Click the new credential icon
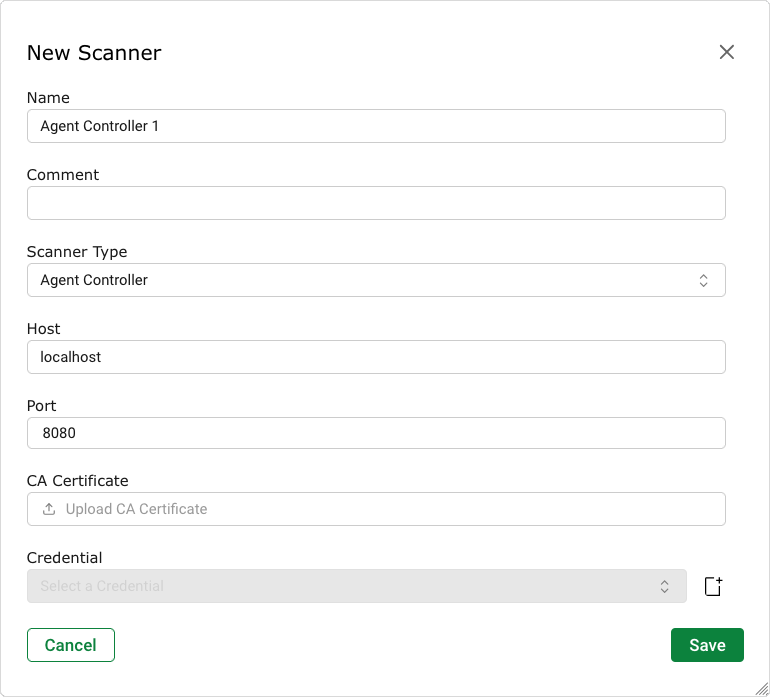 point(713,587)
